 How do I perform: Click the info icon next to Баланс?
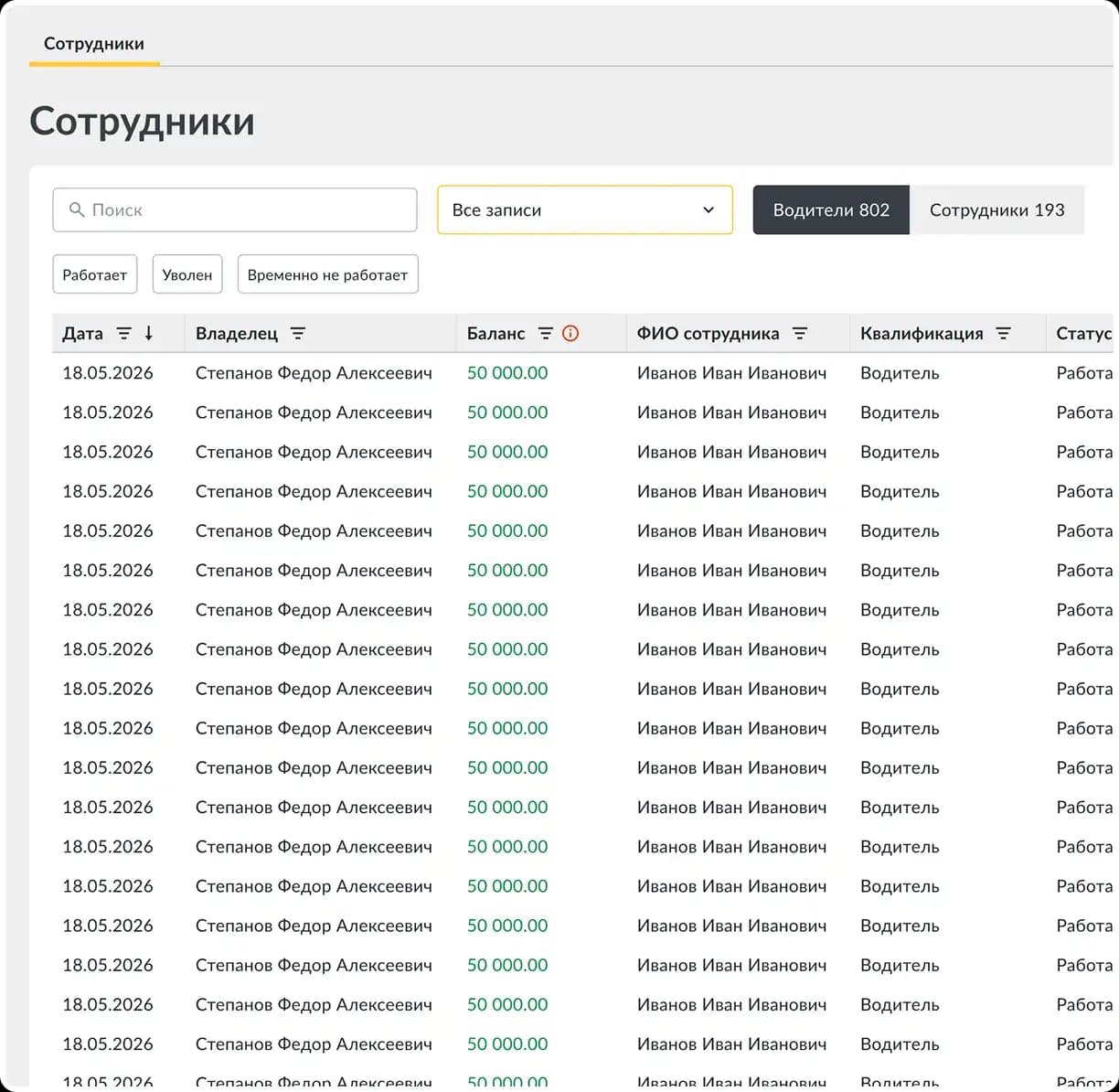[570, 334]
